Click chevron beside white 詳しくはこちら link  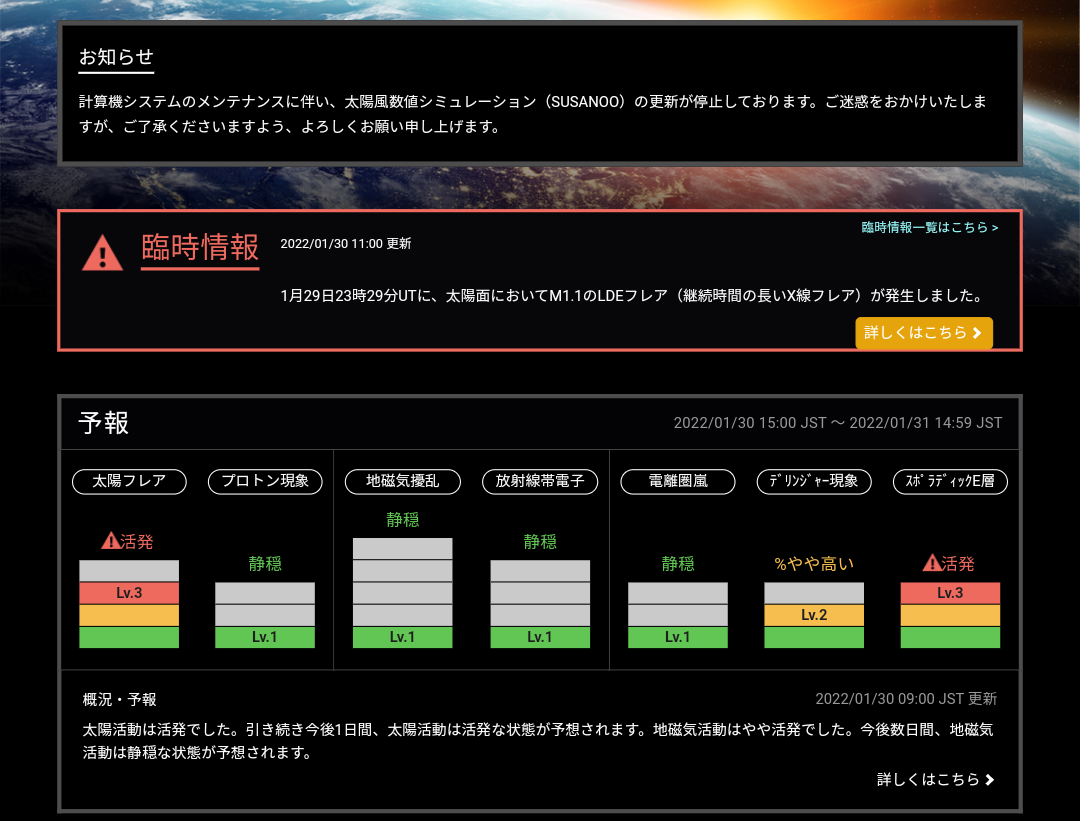click(x=990, y=780)
